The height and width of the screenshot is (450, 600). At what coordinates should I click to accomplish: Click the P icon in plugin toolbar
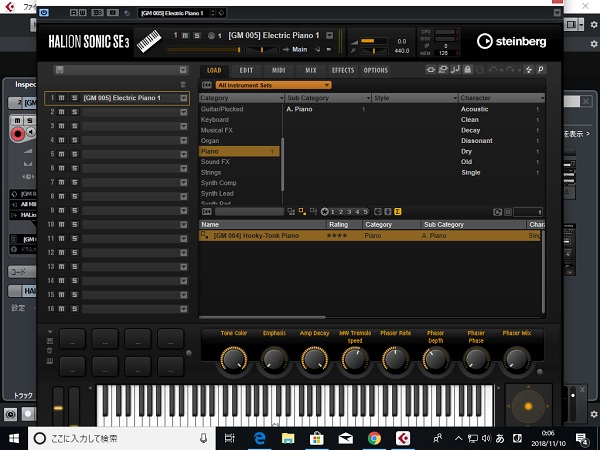pyautogui.click(x=540, y=70)
